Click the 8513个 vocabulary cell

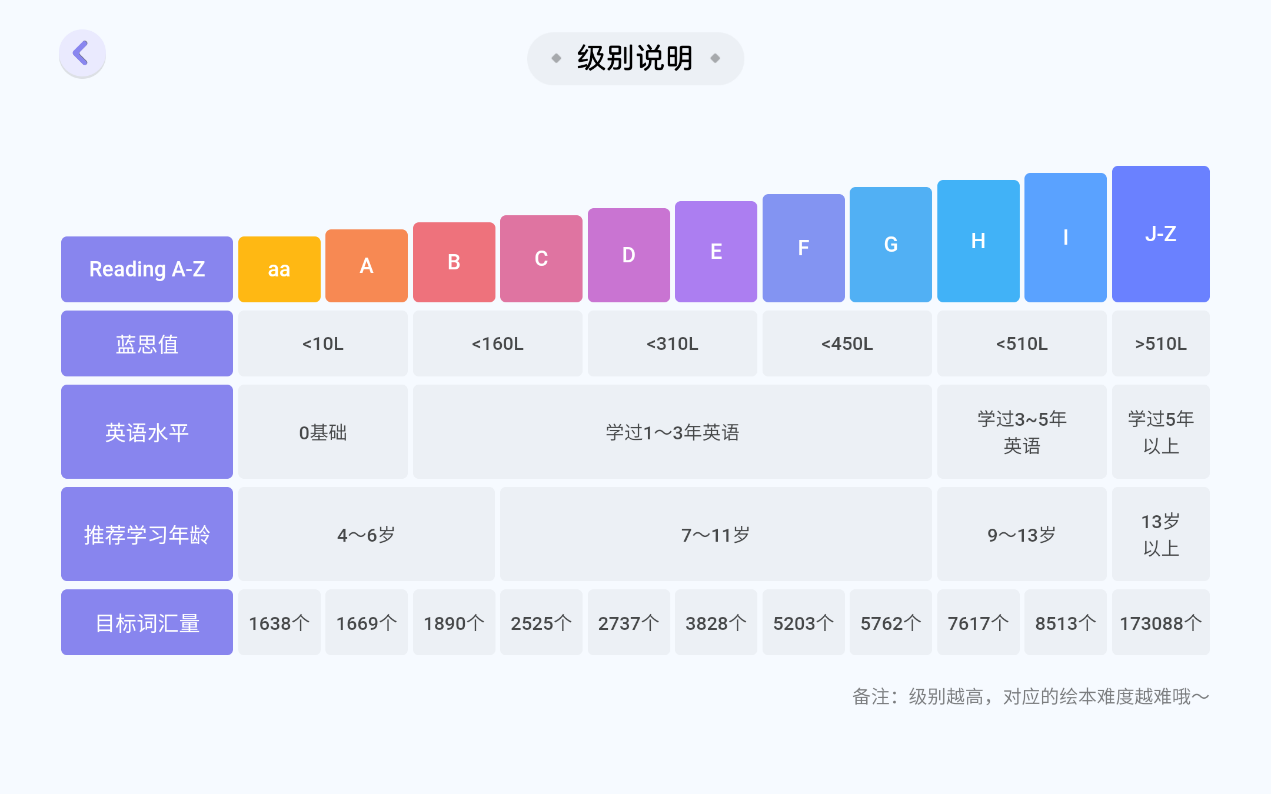tap(1066, 622)
